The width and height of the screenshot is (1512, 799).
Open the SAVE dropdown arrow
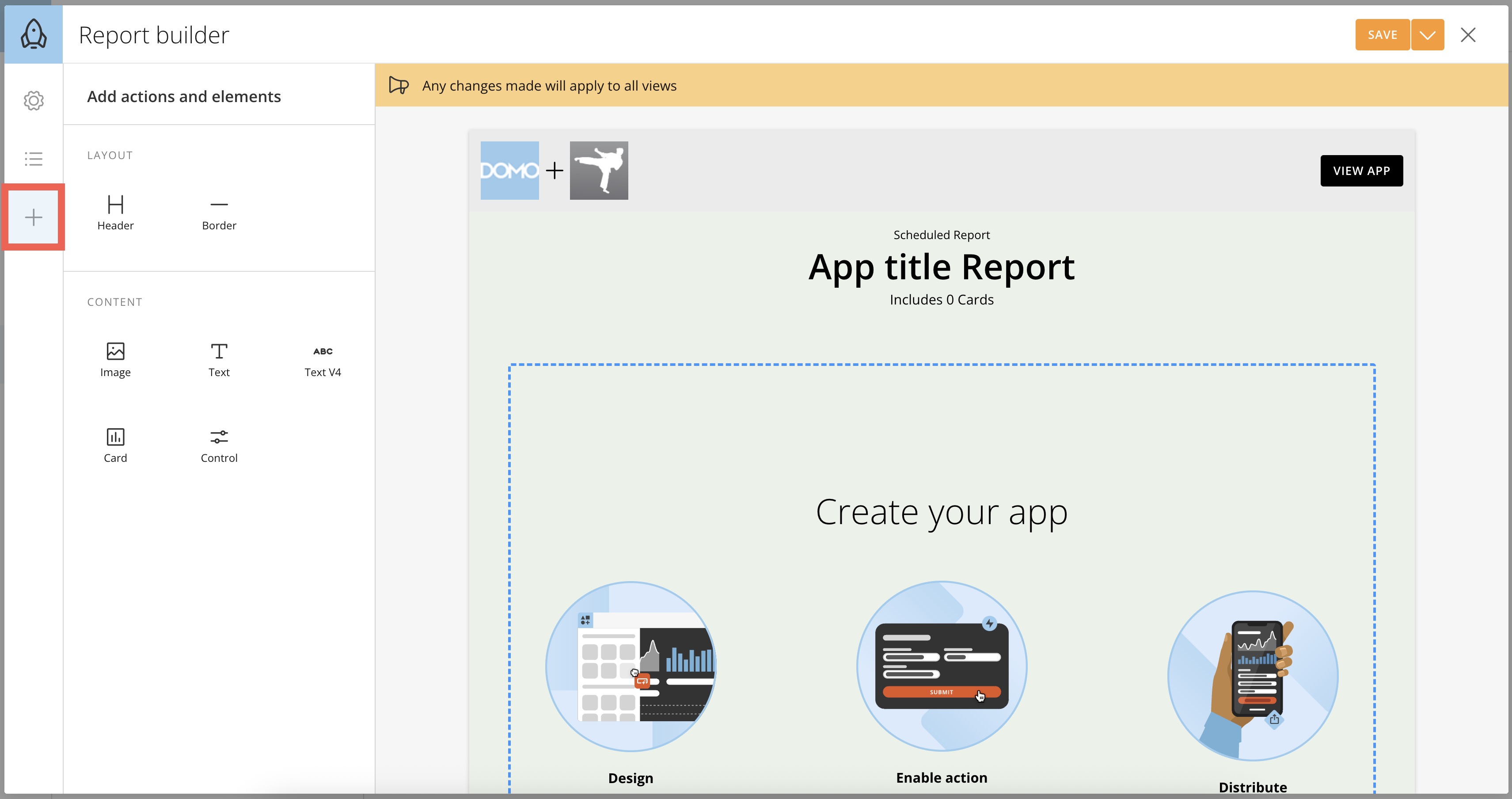click(1428, 34)
